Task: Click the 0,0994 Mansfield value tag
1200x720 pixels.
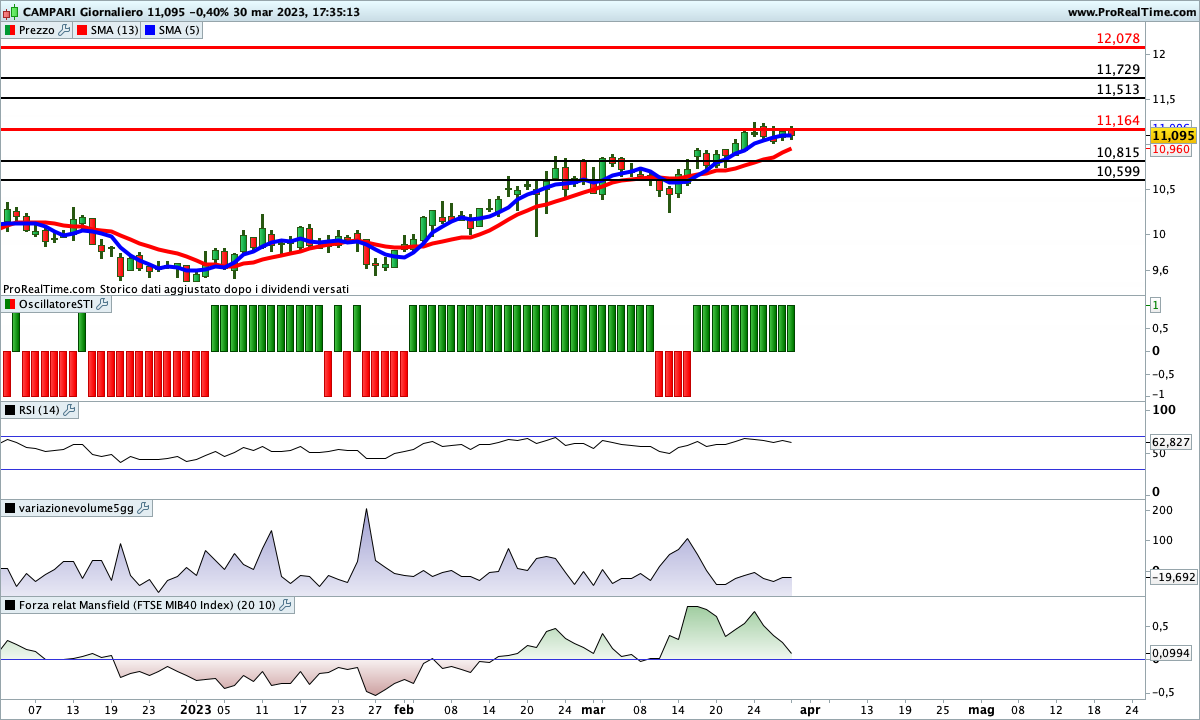Action: coord(1171,653)
